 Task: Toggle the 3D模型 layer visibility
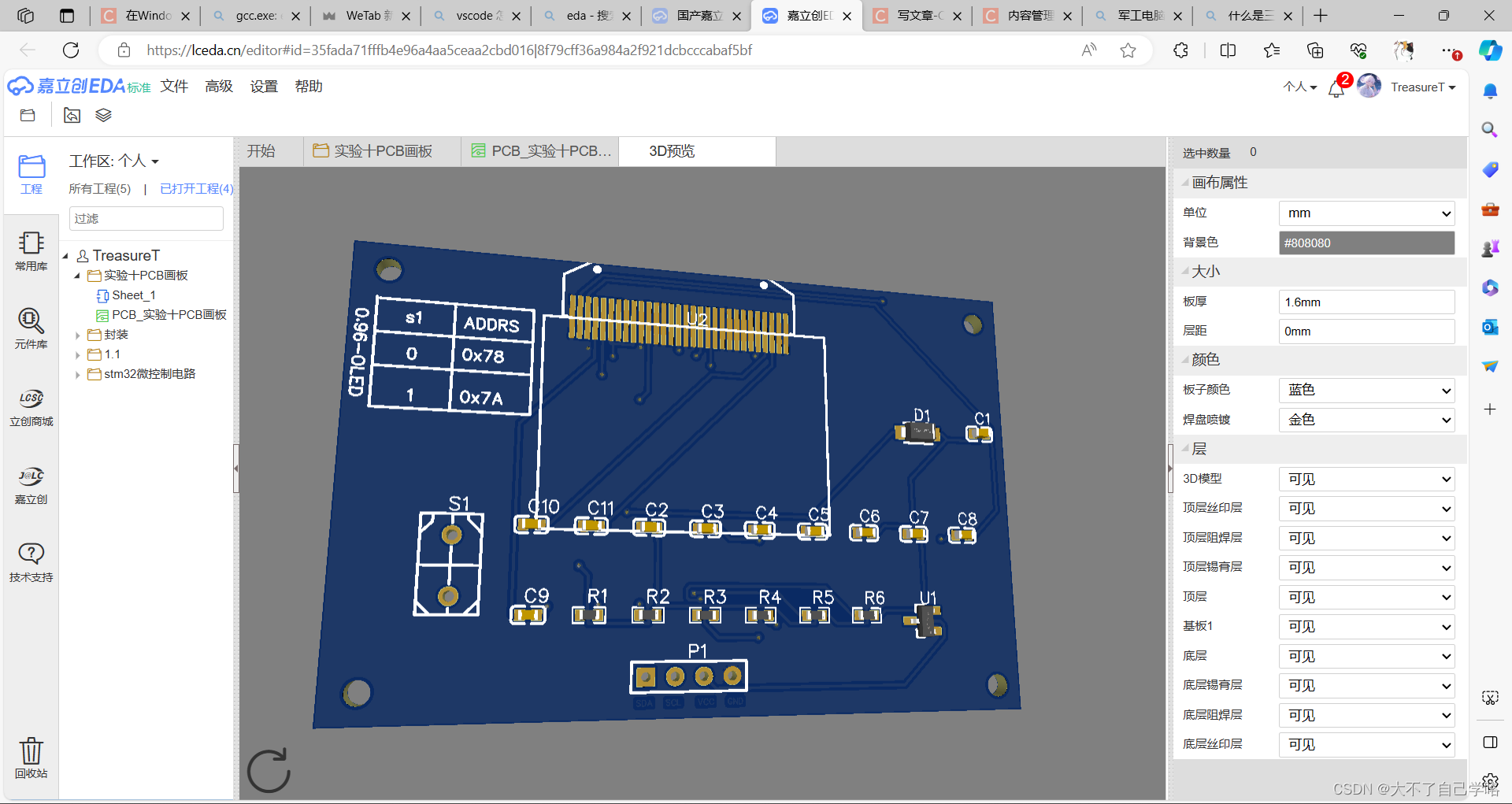coord(1366,478)
